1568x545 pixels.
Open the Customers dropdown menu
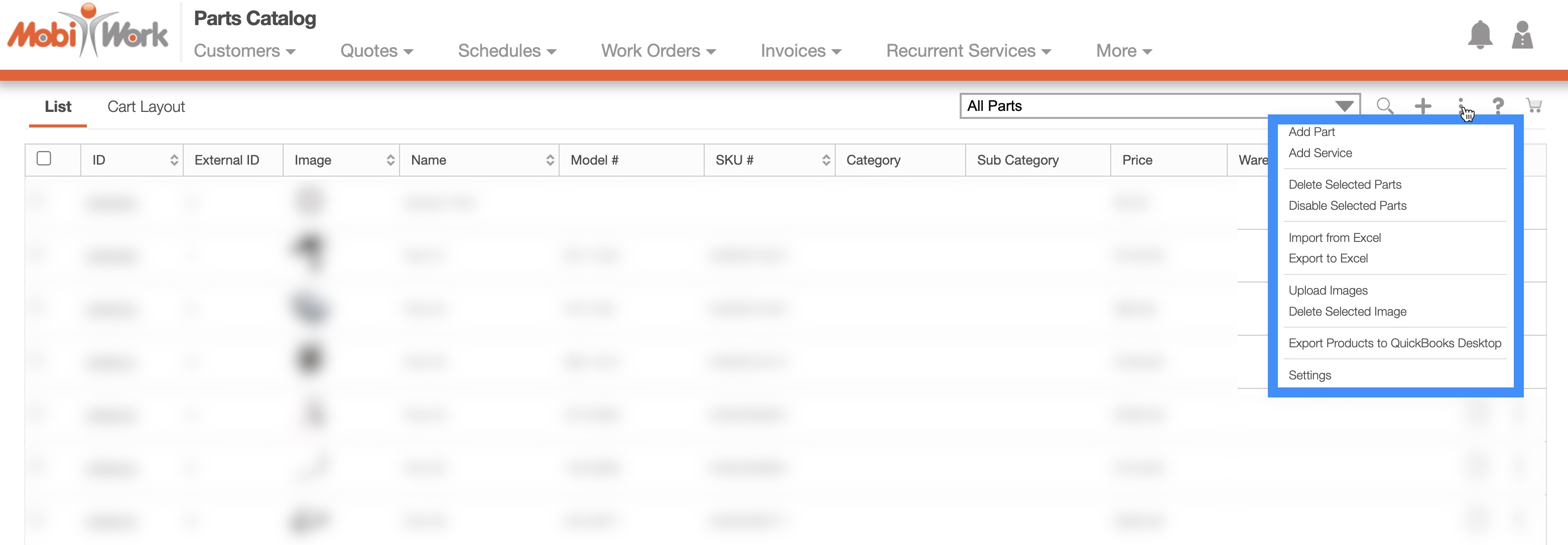point(244,51)
